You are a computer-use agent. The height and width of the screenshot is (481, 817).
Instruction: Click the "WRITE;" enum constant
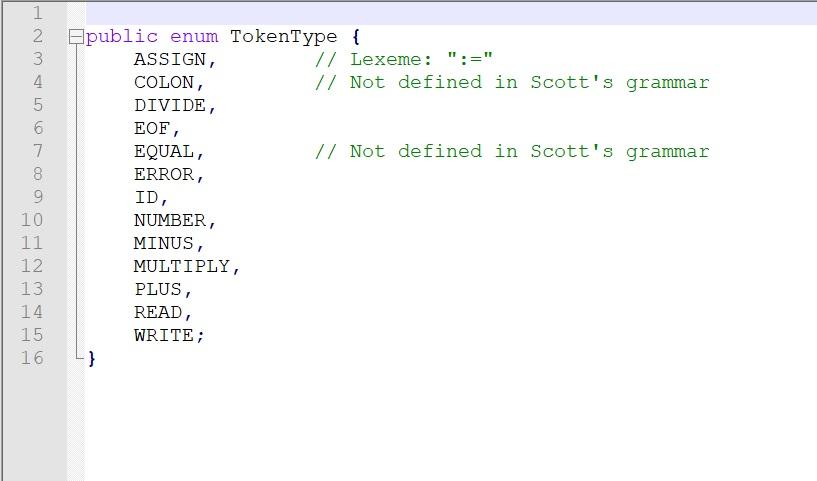coord(169,335)
